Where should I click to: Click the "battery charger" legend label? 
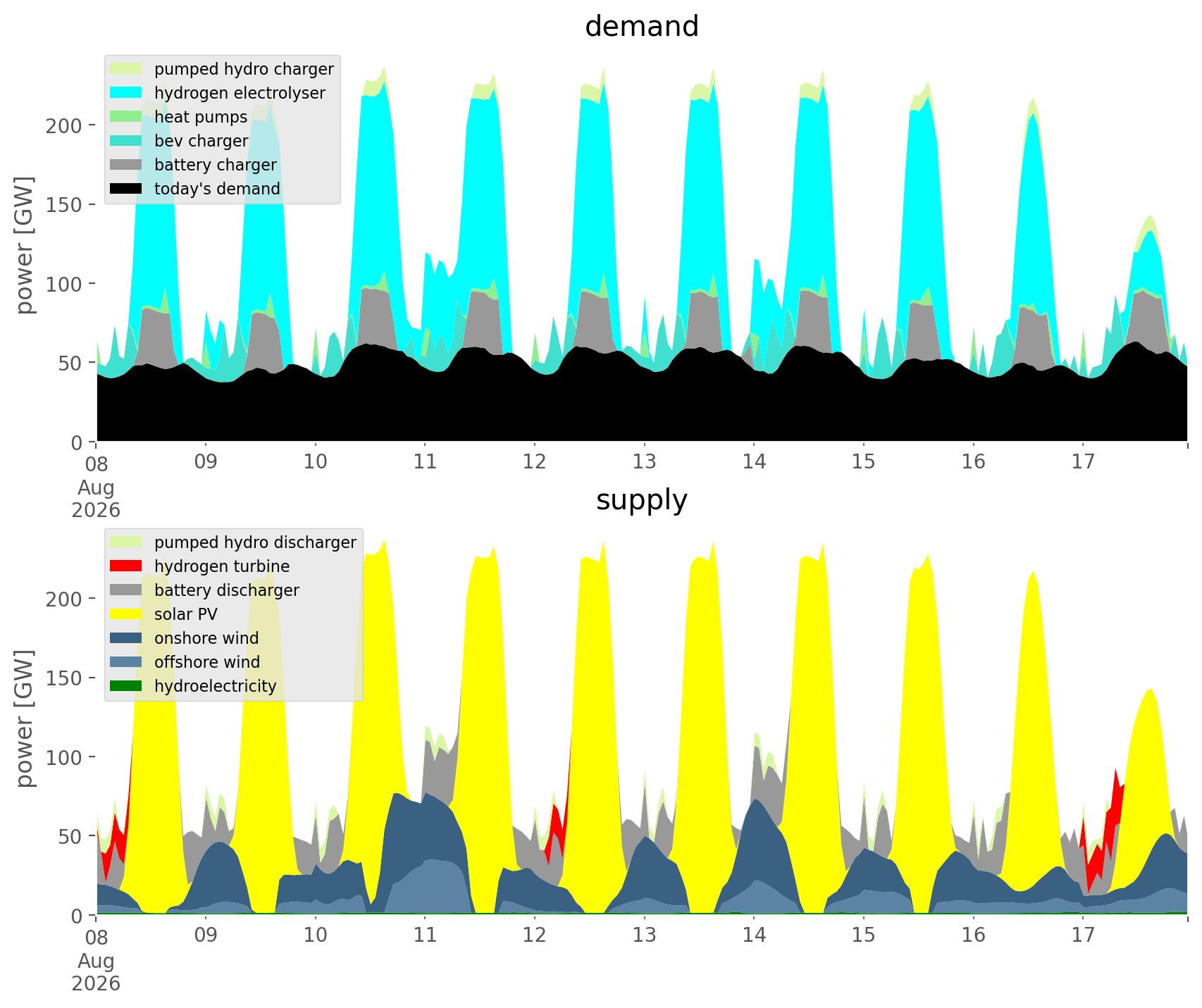pyautogui.click(x=216, y=166)
